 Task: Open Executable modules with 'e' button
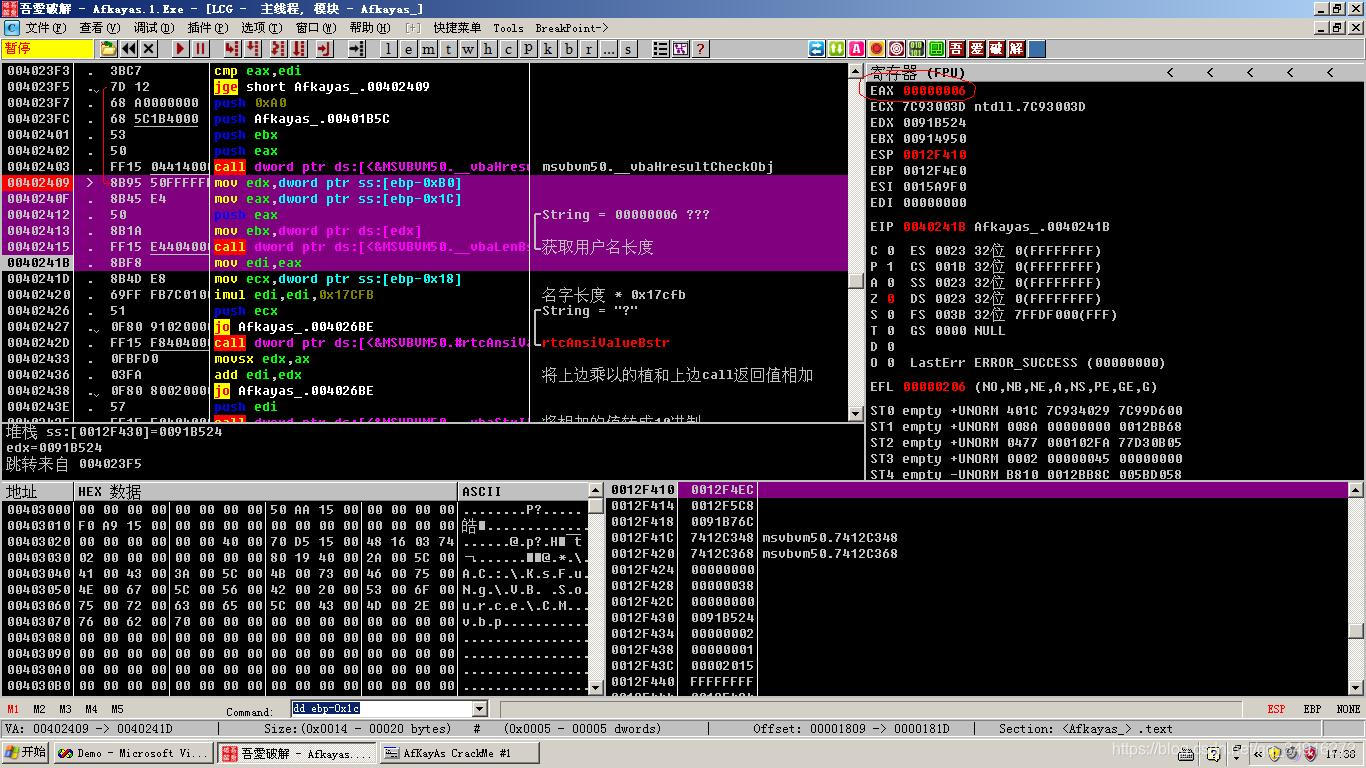pyautogui.click(x=408, y=48)
